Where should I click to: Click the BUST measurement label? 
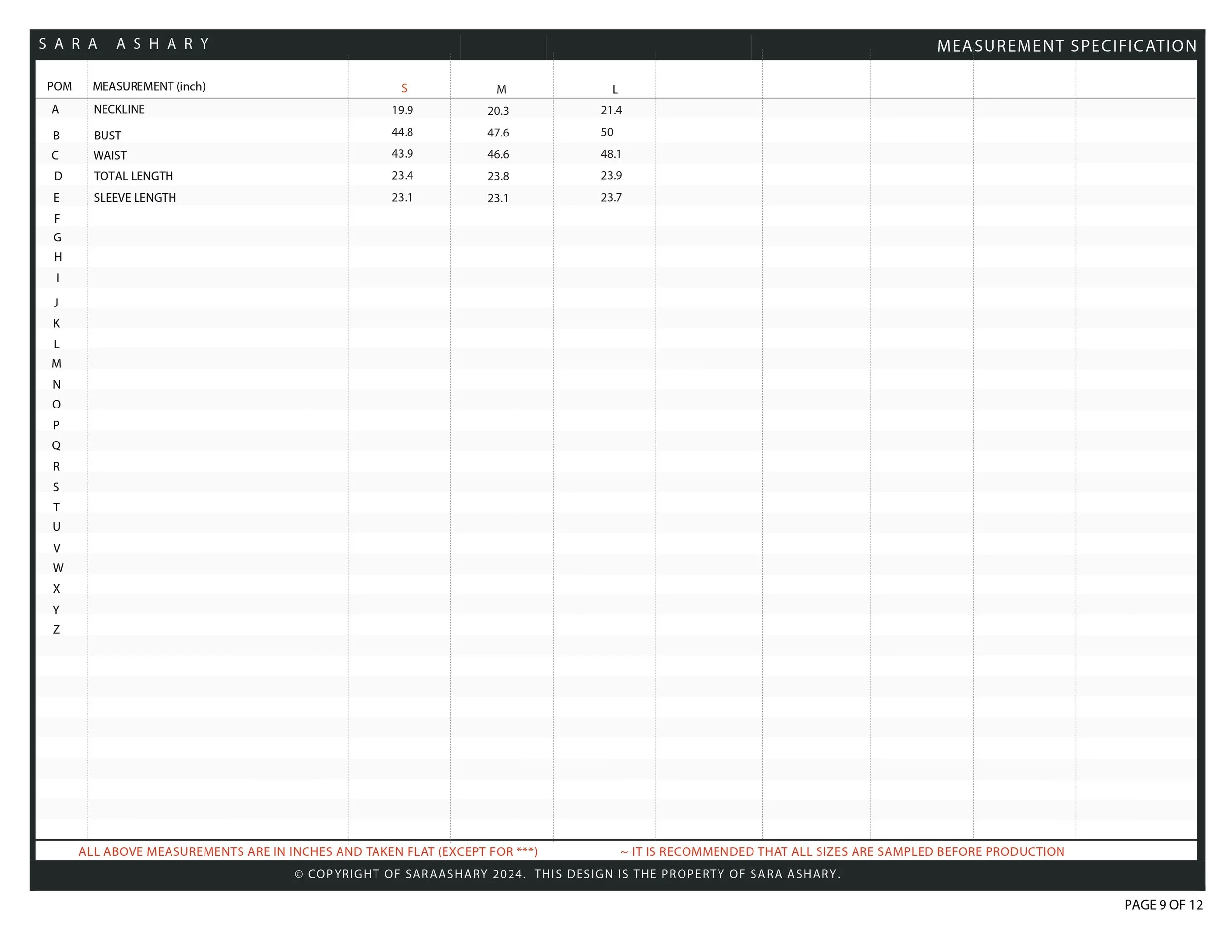click(107, 136)
